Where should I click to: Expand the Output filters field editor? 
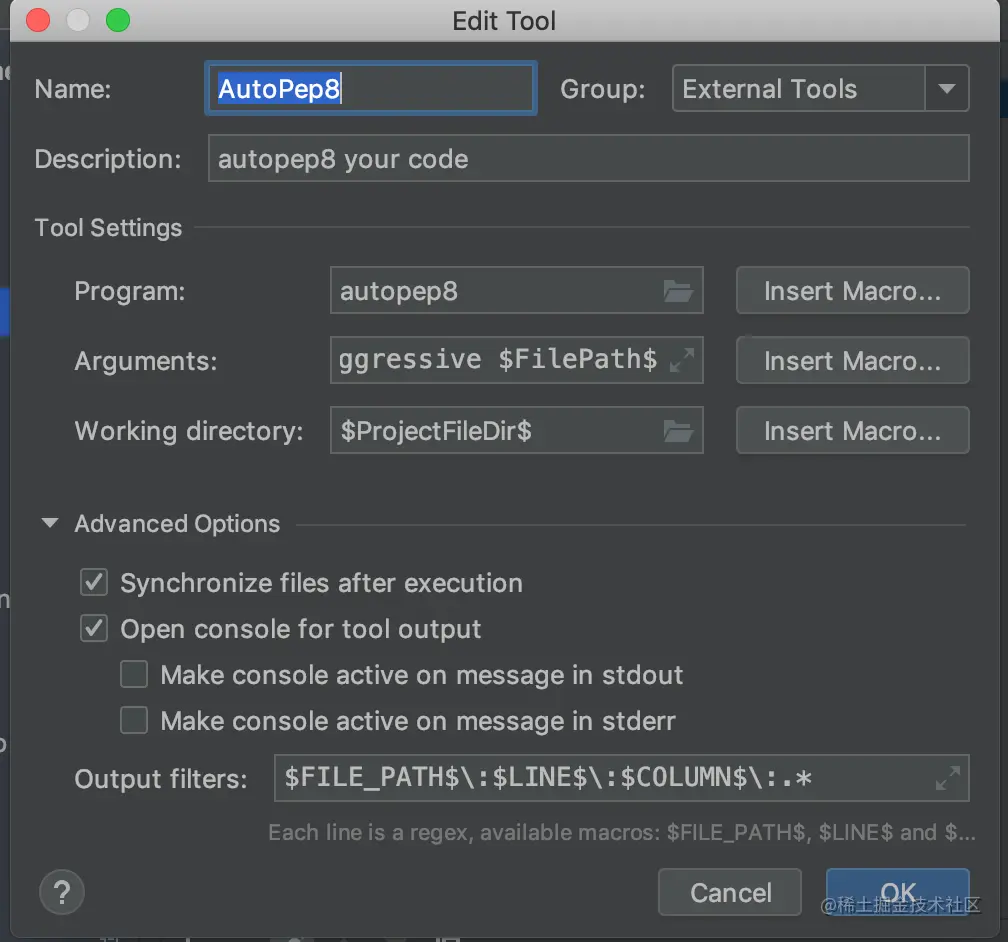[x=947, y=778]
